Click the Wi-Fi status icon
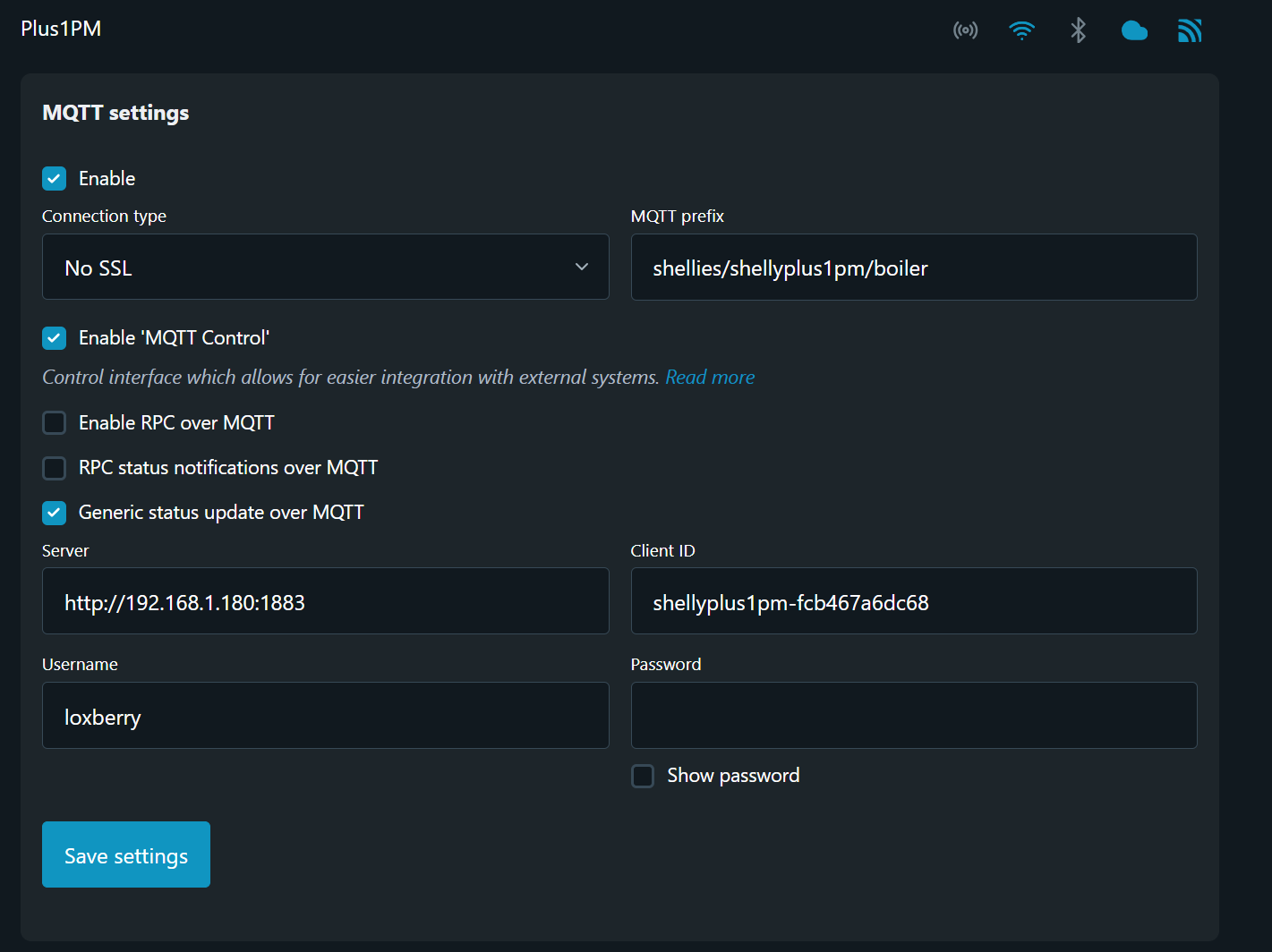Viewport: 1272px width, 952px height. coord(1021,30)
